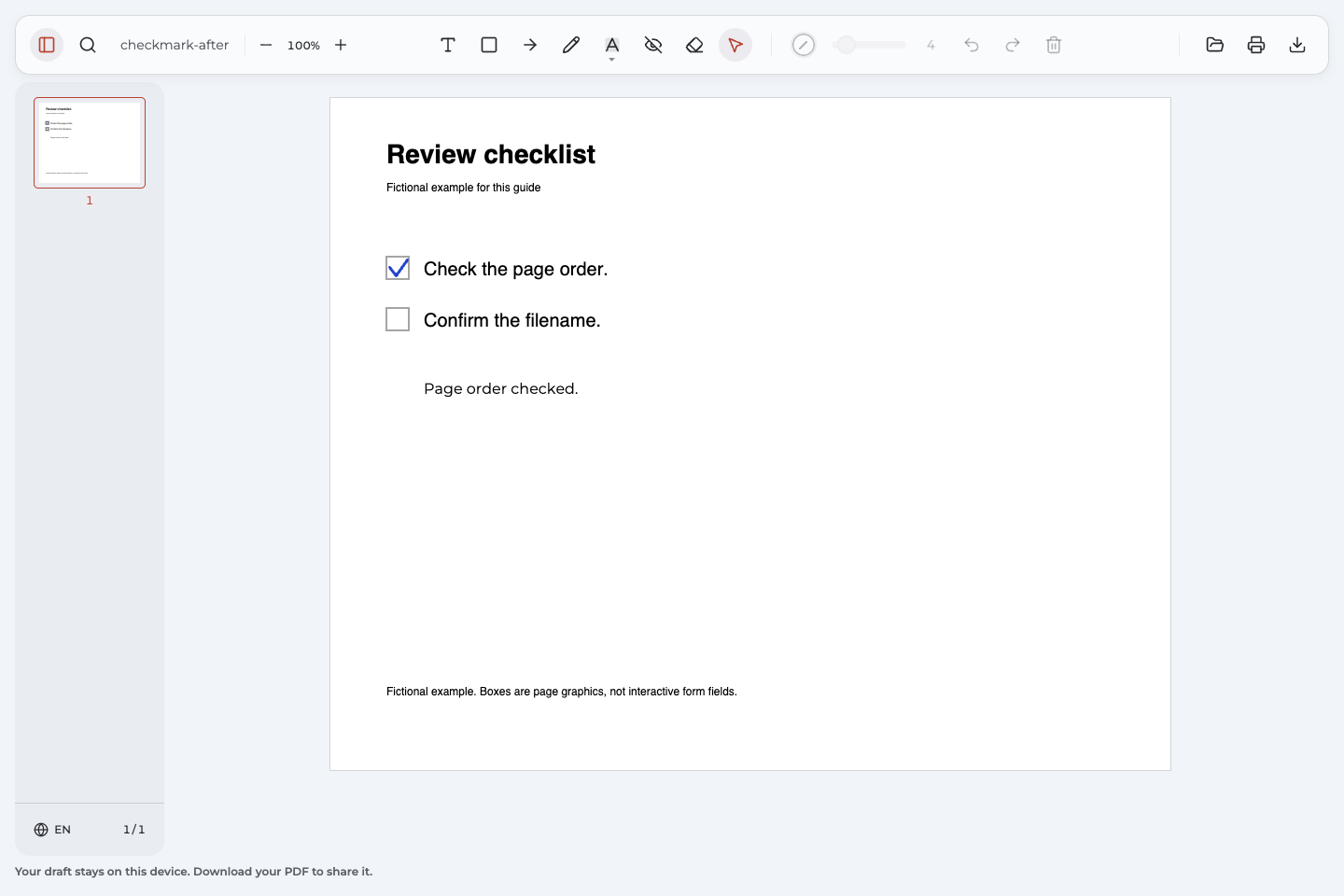Download the PDF
1344x896 pixels.
pyautogui.click(x=1297, y=45)
